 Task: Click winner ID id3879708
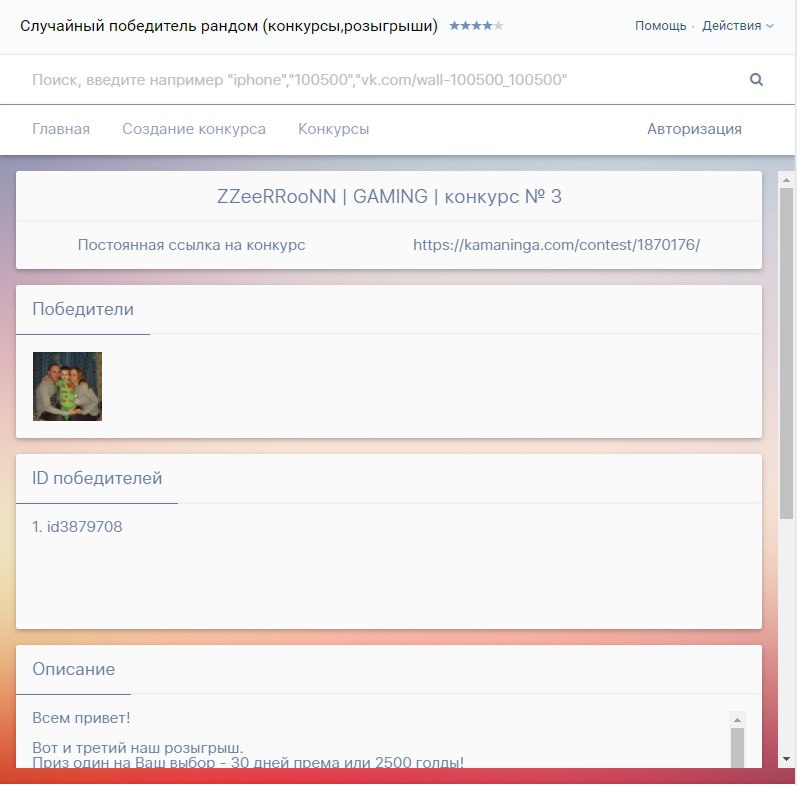[84, 527]
